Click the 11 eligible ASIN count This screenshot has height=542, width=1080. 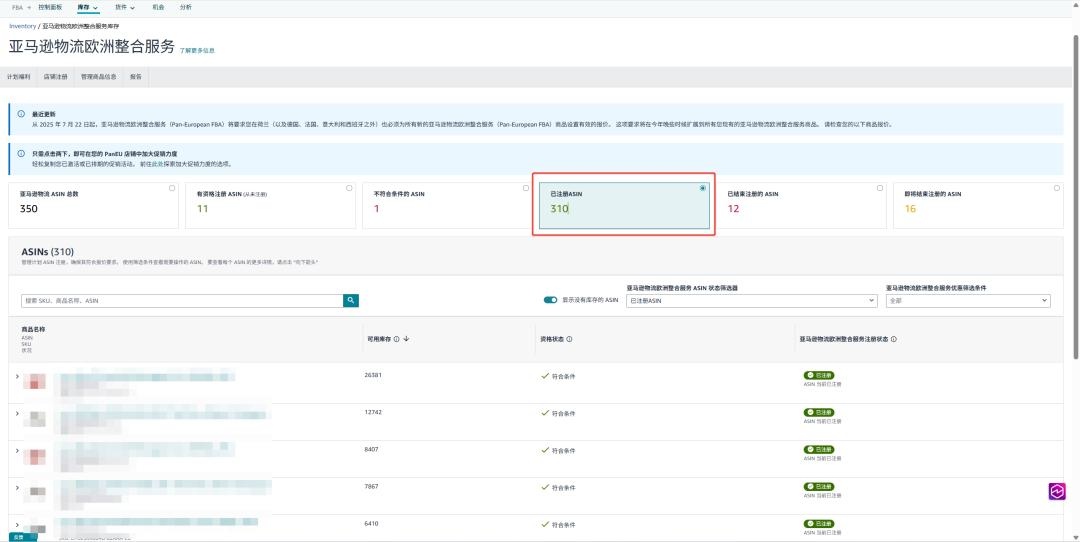pyautogui.click(x=202, y=209)
